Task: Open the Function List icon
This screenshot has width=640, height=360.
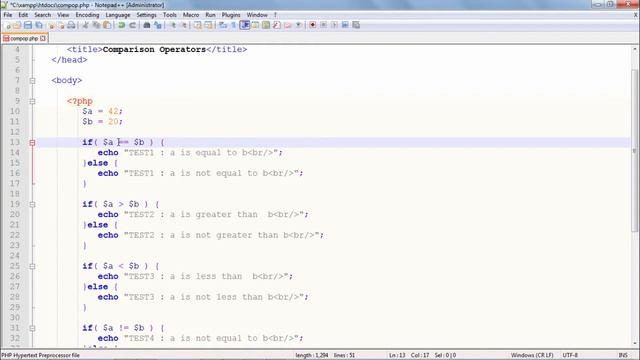Action: coord(277,25)
